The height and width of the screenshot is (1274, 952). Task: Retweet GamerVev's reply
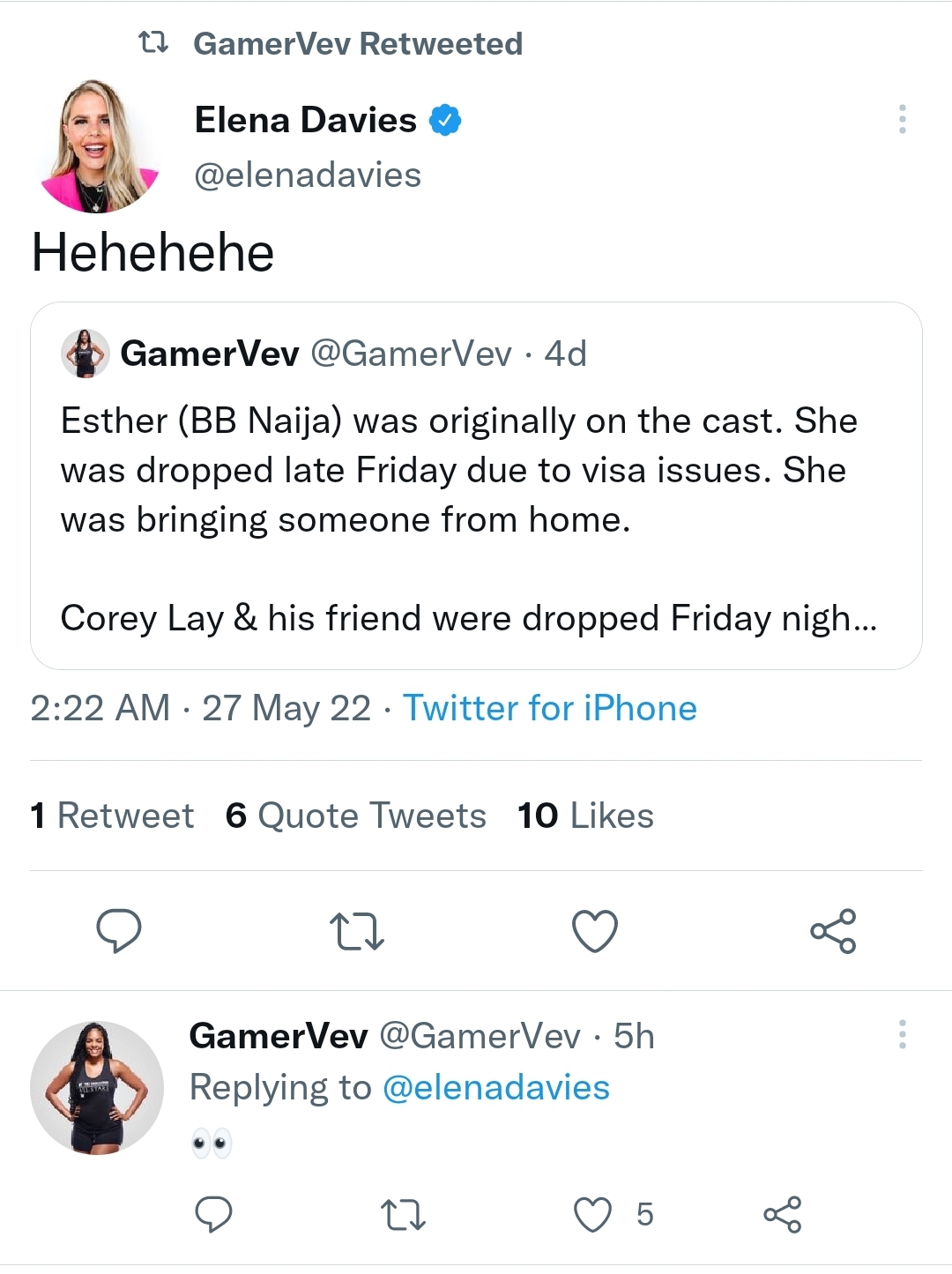[x=403, y=1215]
